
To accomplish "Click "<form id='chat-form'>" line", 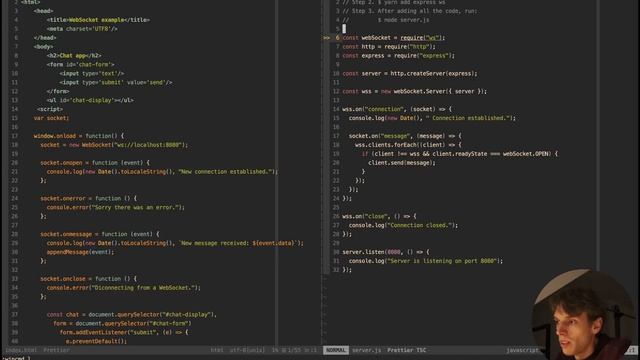I will point(80,64).
